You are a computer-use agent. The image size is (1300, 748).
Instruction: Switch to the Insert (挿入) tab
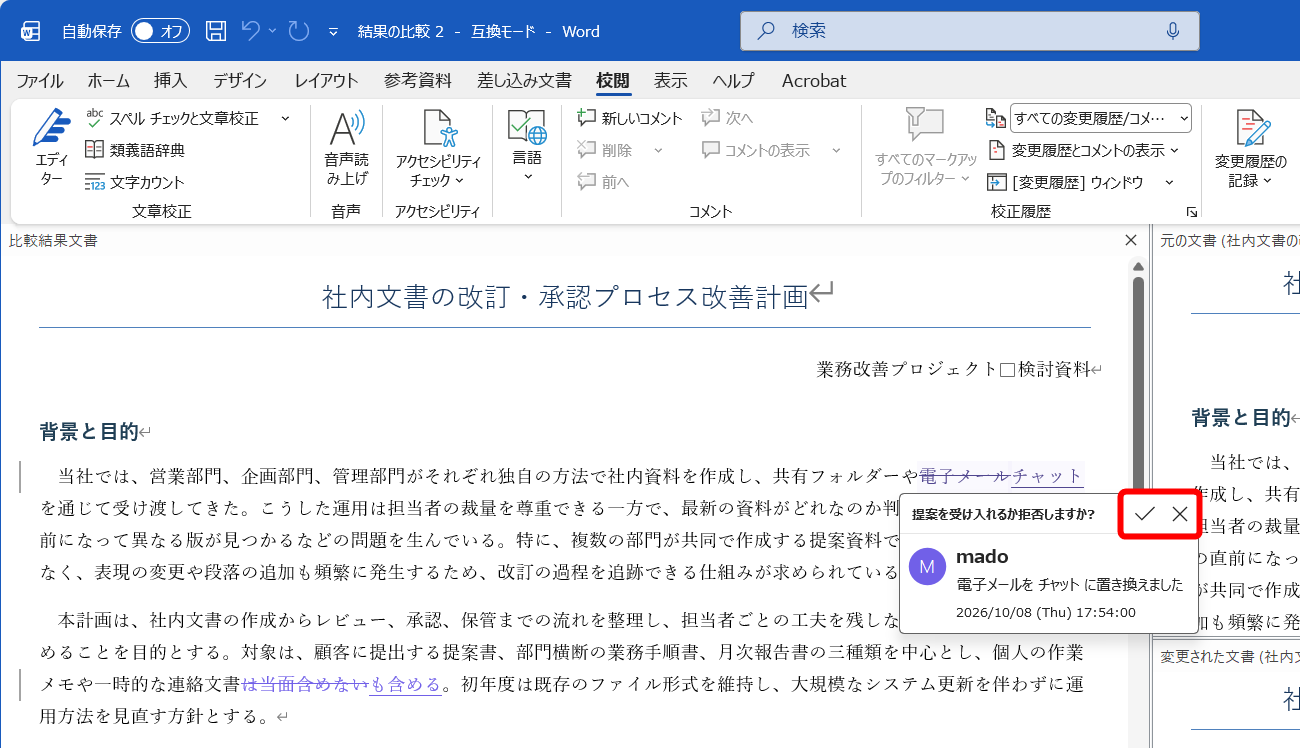point(170,81)
